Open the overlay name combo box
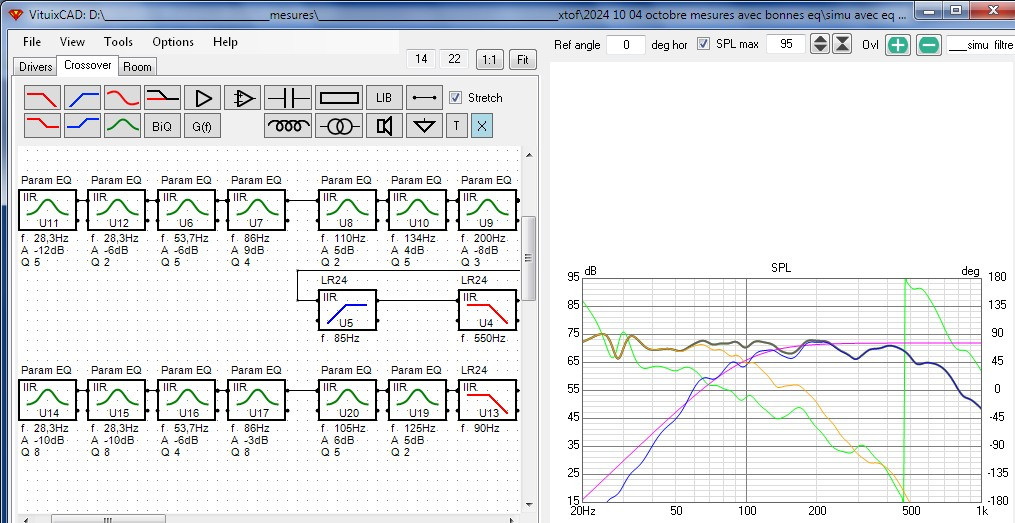Viewport: 1015px width, 523px height. click(x=981, y=45)
